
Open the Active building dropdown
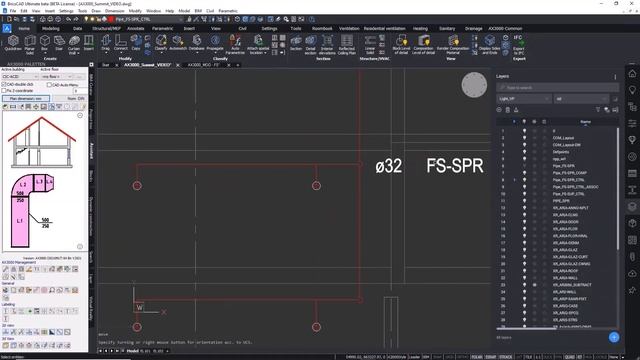tap(19, 76)
